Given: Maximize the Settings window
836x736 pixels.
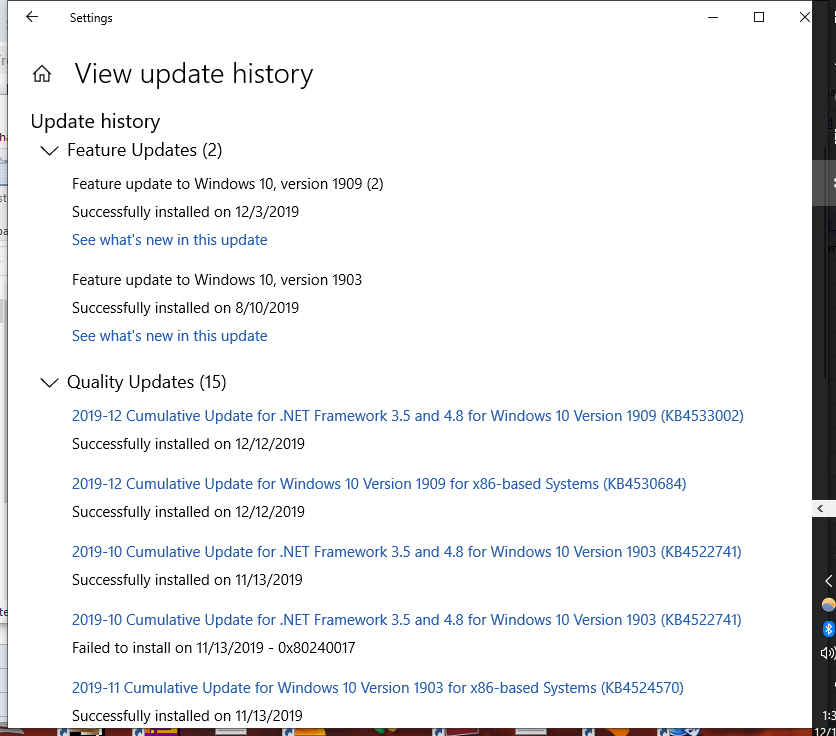Looking at the screenshot, I should [759, 18].
